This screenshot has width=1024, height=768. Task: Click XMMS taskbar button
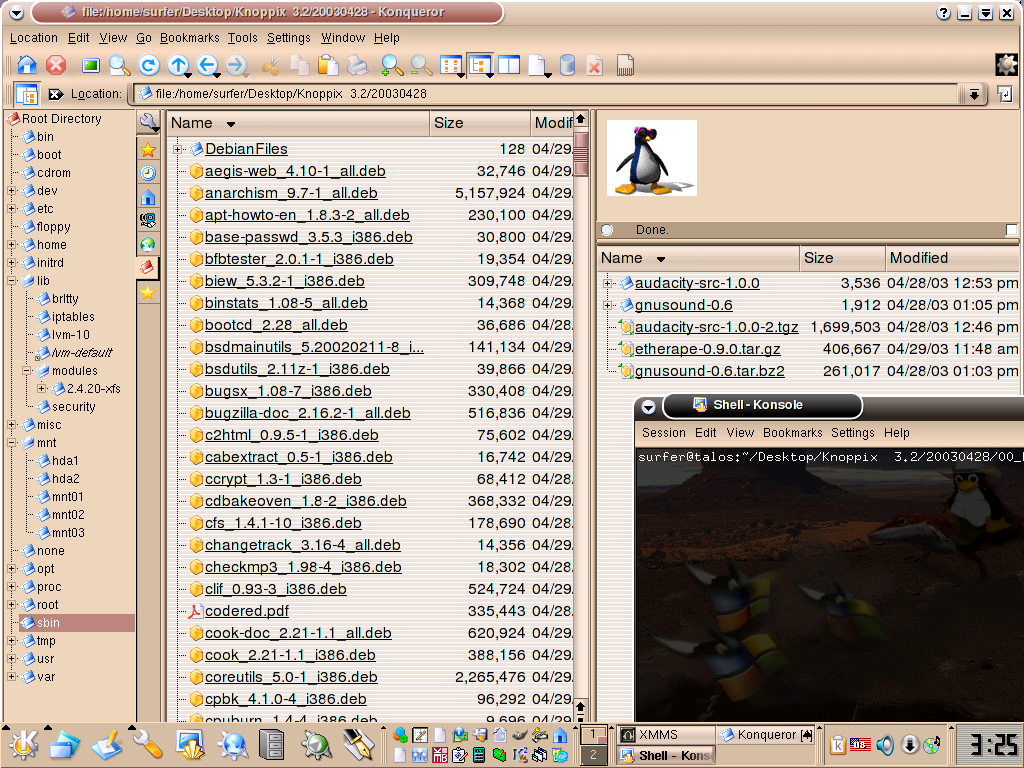tap(665, 735)
